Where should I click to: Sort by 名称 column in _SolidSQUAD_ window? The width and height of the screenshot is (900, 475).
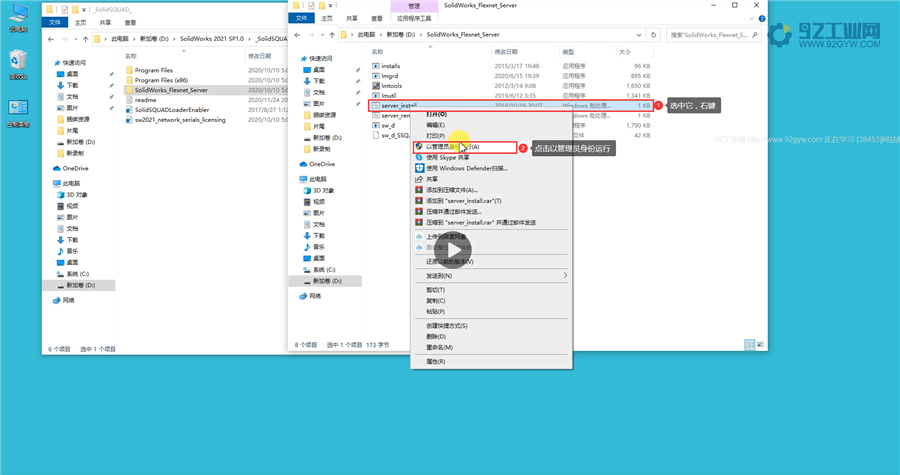[x=131, y=56]
